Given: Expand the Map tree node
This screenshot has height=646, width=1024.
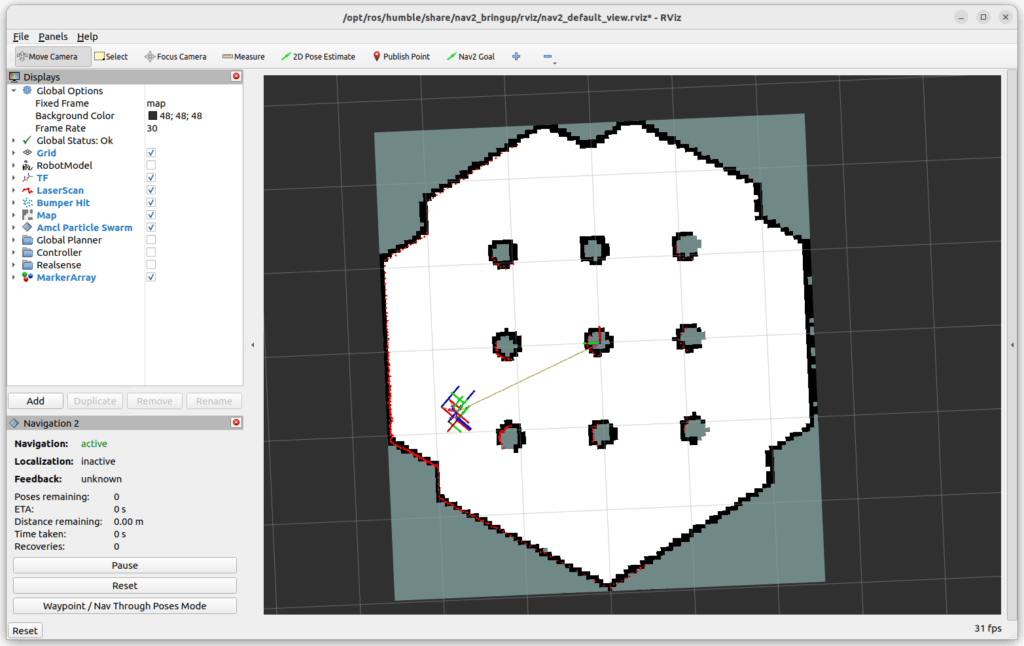Looking at the screenshot, I should [x=14, y=215].
